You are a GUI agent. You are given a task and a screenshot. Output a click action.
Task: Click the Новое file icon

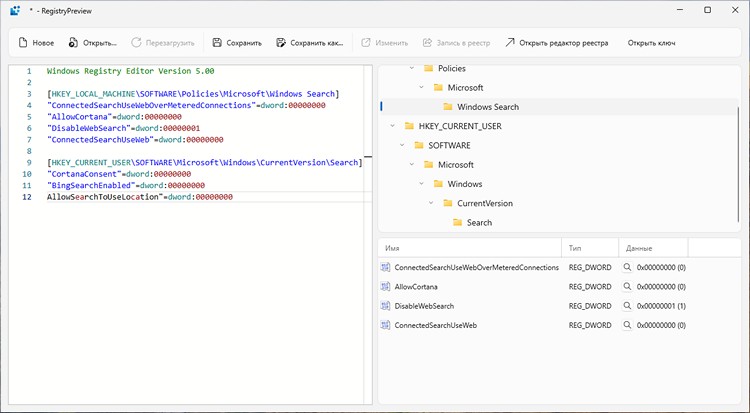point(23,43)
